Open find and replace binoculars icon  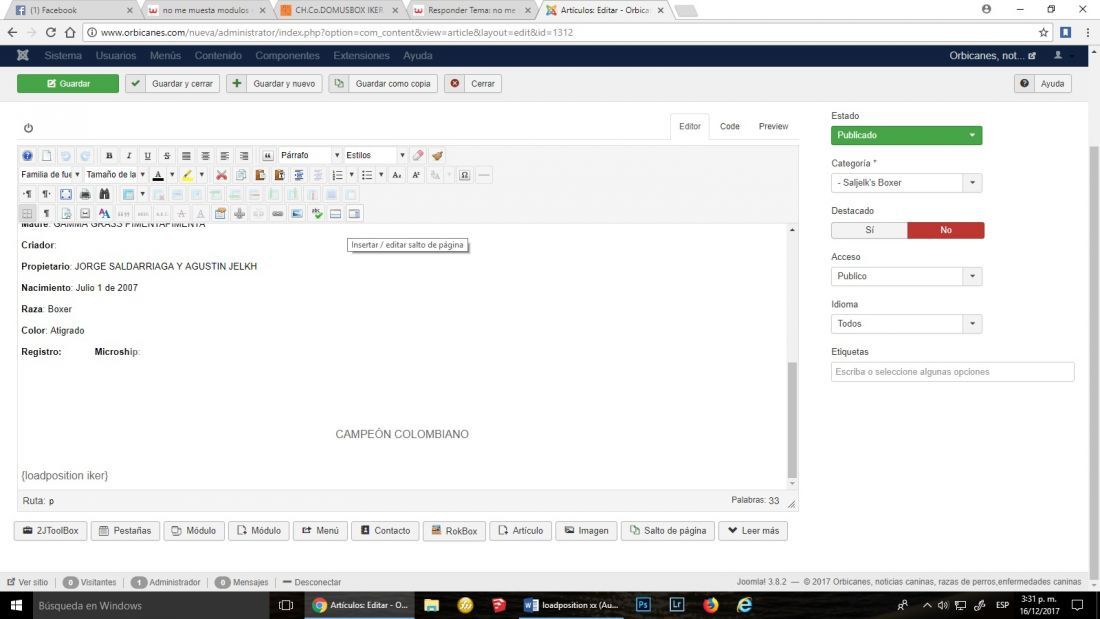104,194
